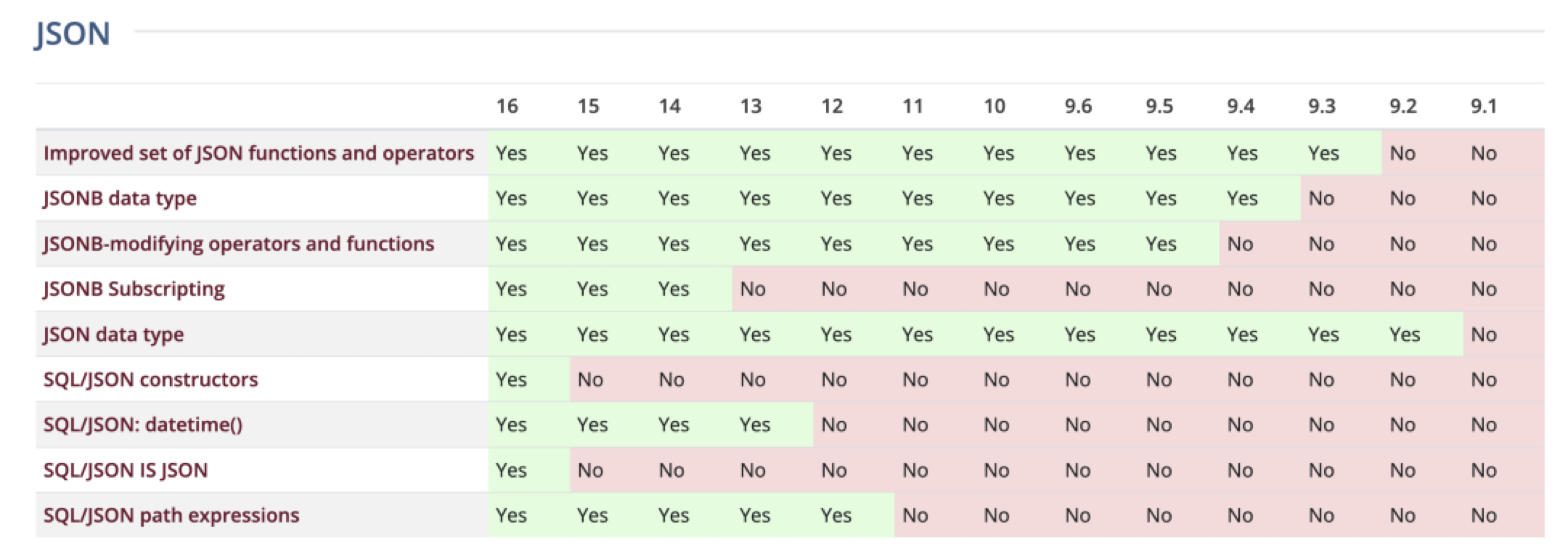Screen dimensions: 1568x550
Task: Click the version 15 column header
Action: (x=588, y=106)
